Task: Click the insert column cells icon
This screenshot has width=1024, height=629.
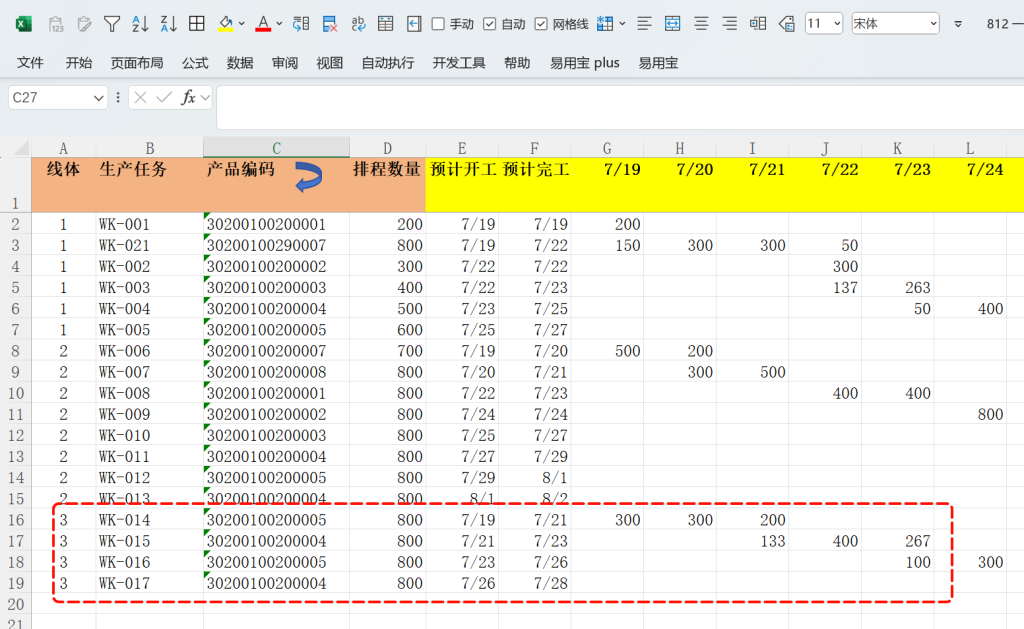Action: 758,24
